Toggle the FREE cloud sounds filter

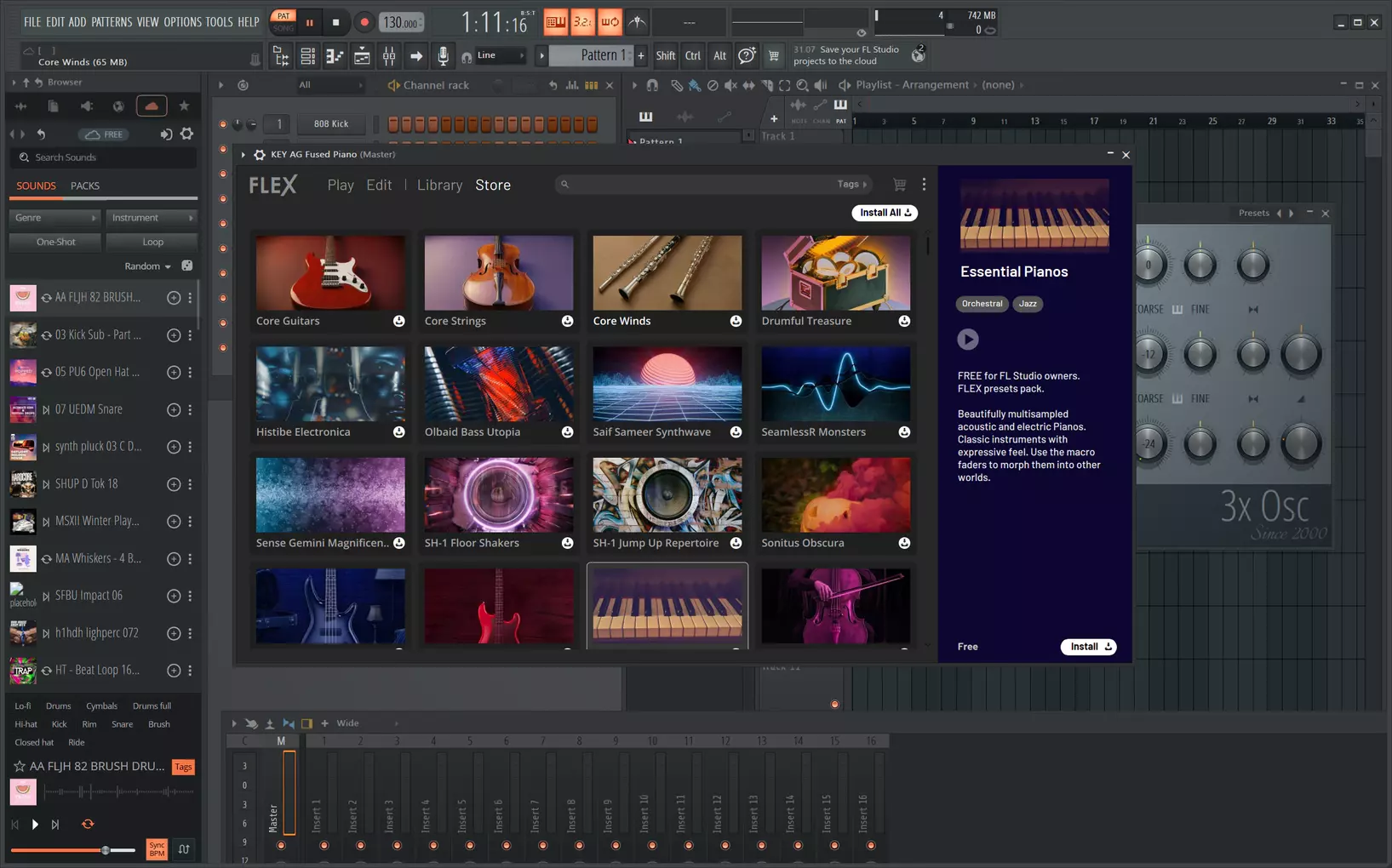[x=103, y=134]
